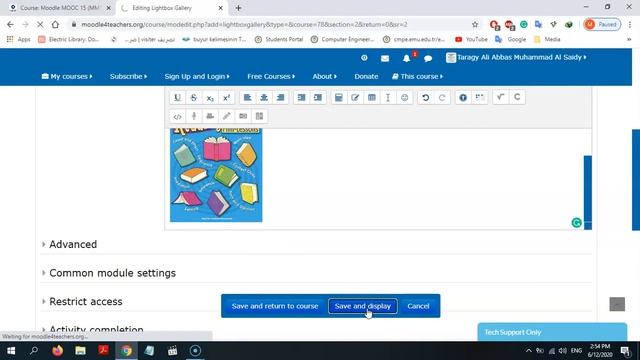Open the screenreader helper braille icon
This screenshot has width=640, height=360.
(480, 98)
